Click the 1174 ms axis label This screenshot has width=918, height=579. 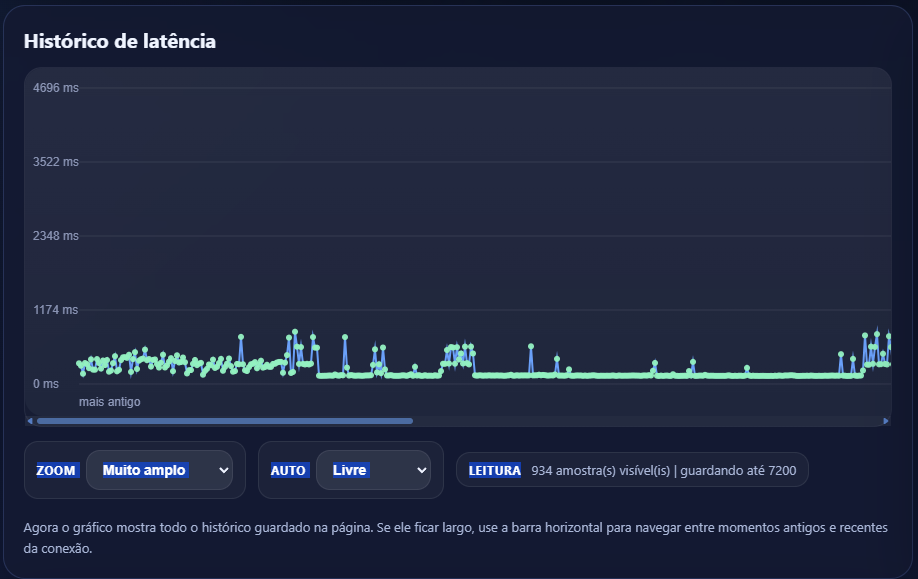[x=56, y=310]
